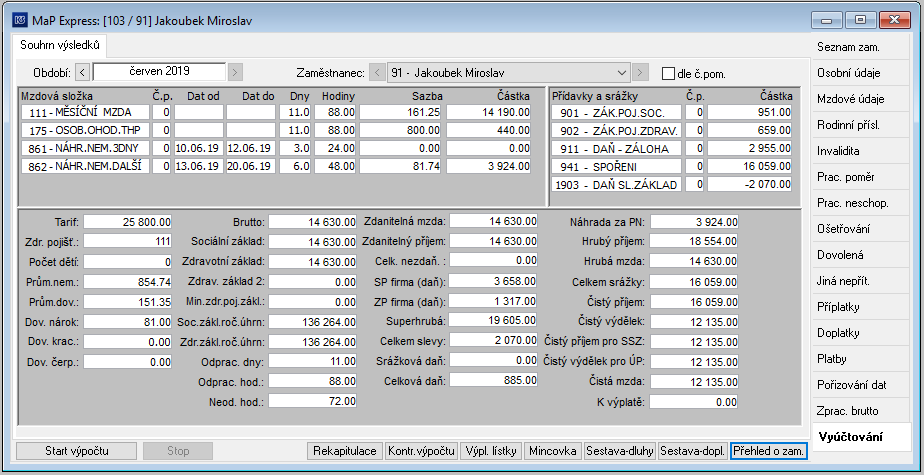Open Doplatky section
The width and height of the screenshot is (924, 475).
click(x=860, y=332)
